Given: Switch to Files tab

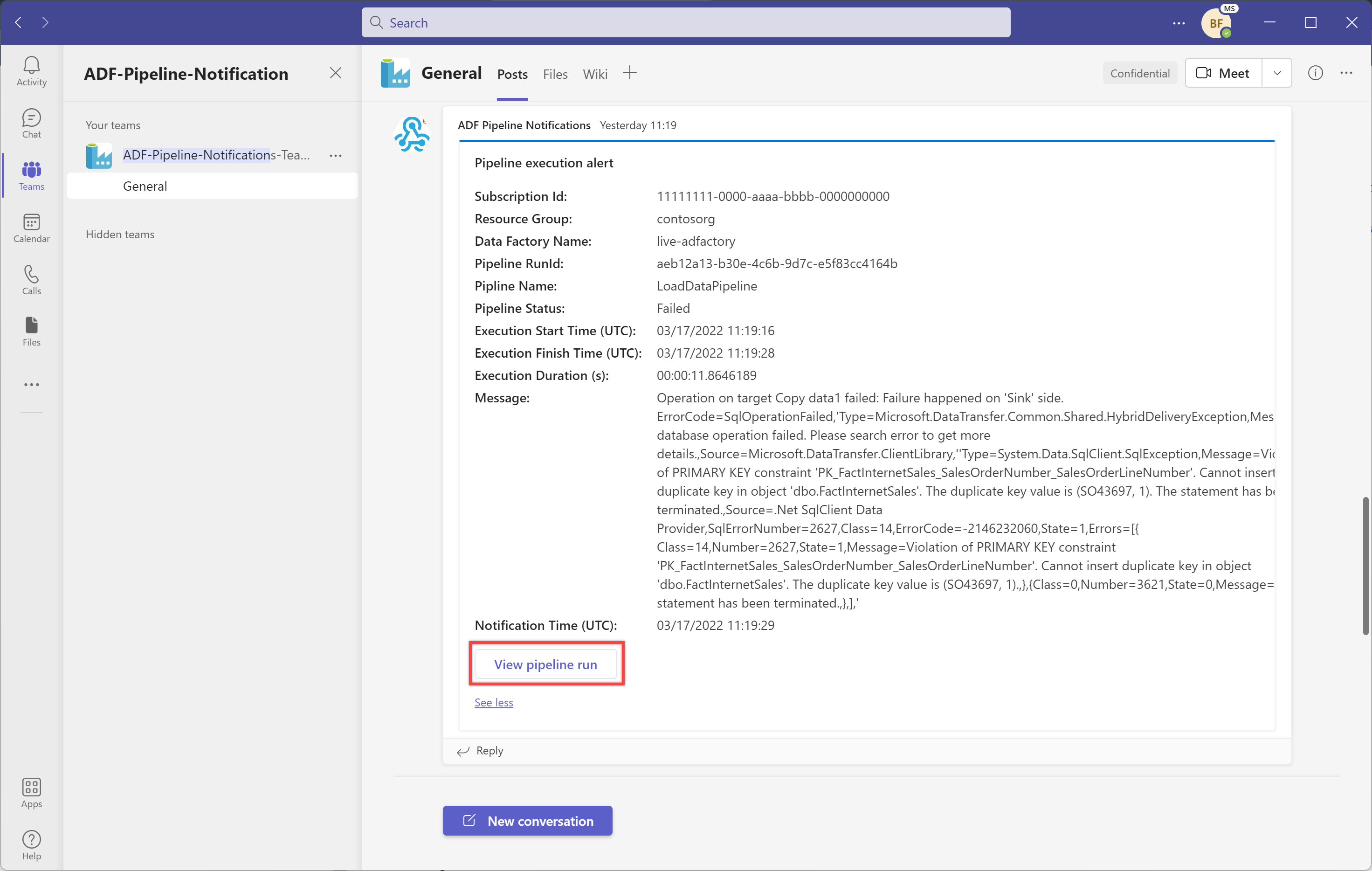Looking at the screenshot, I should [555, 73].
